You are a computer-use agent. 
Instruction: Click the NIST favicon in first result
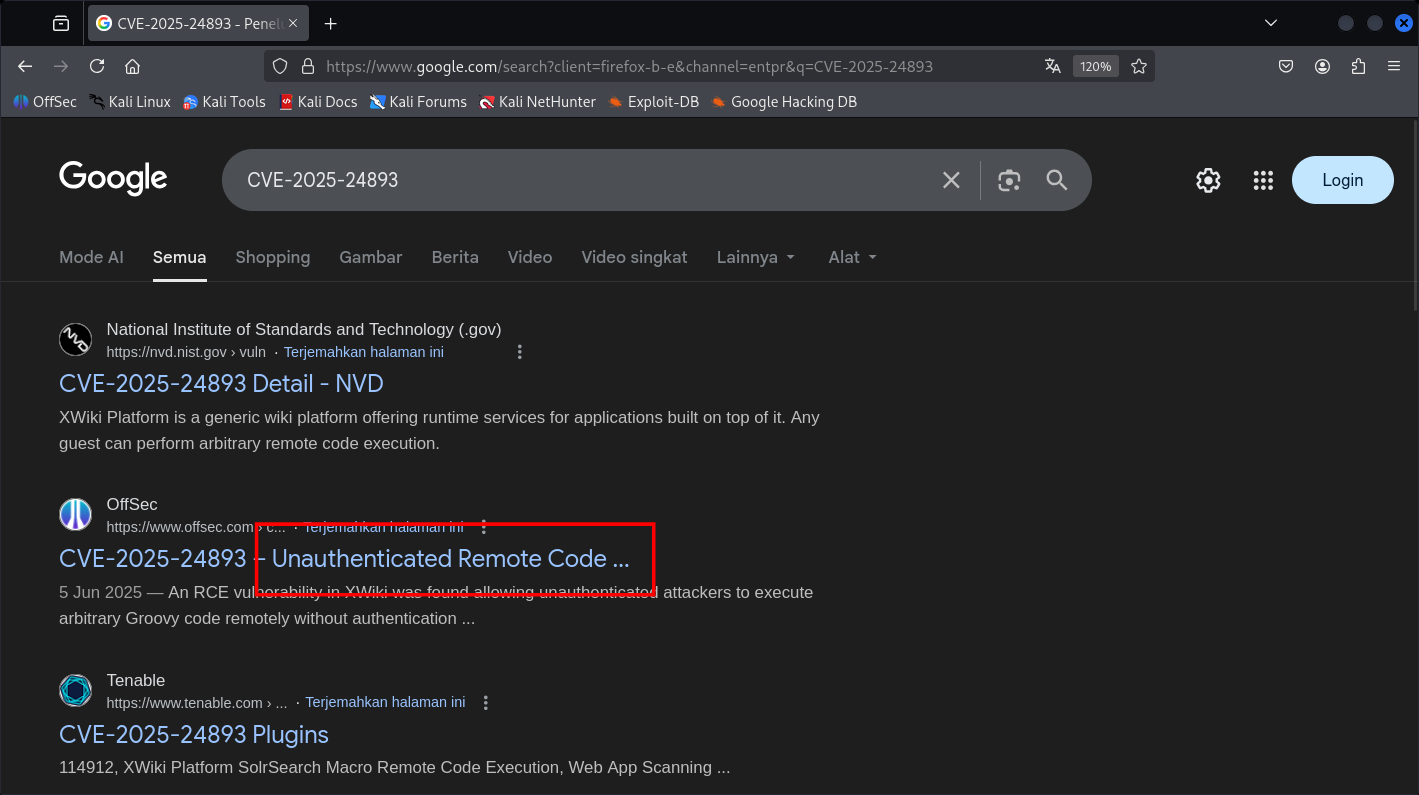75,340
